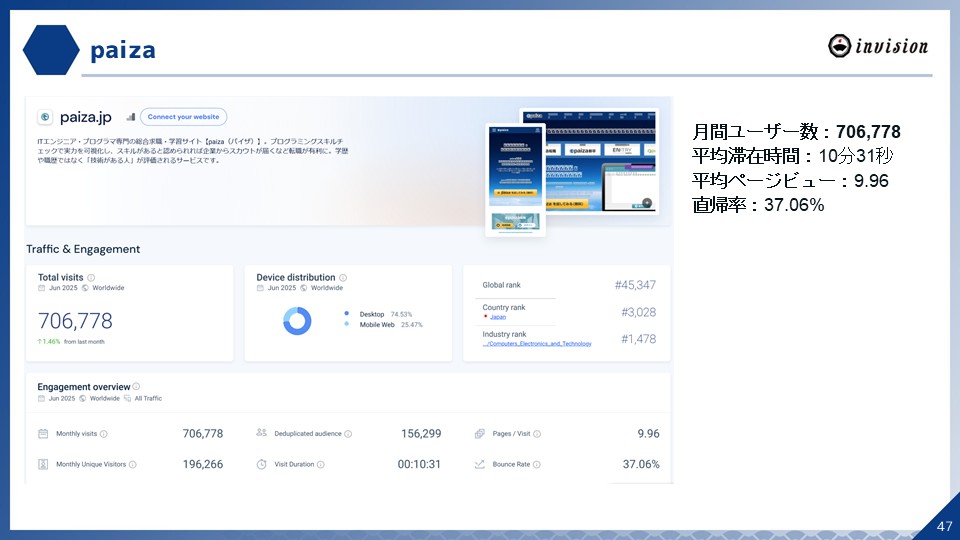Click the info icon next to Total visits
The width and height of the screenshot is (960, 540).
click(x=91, y=277)
